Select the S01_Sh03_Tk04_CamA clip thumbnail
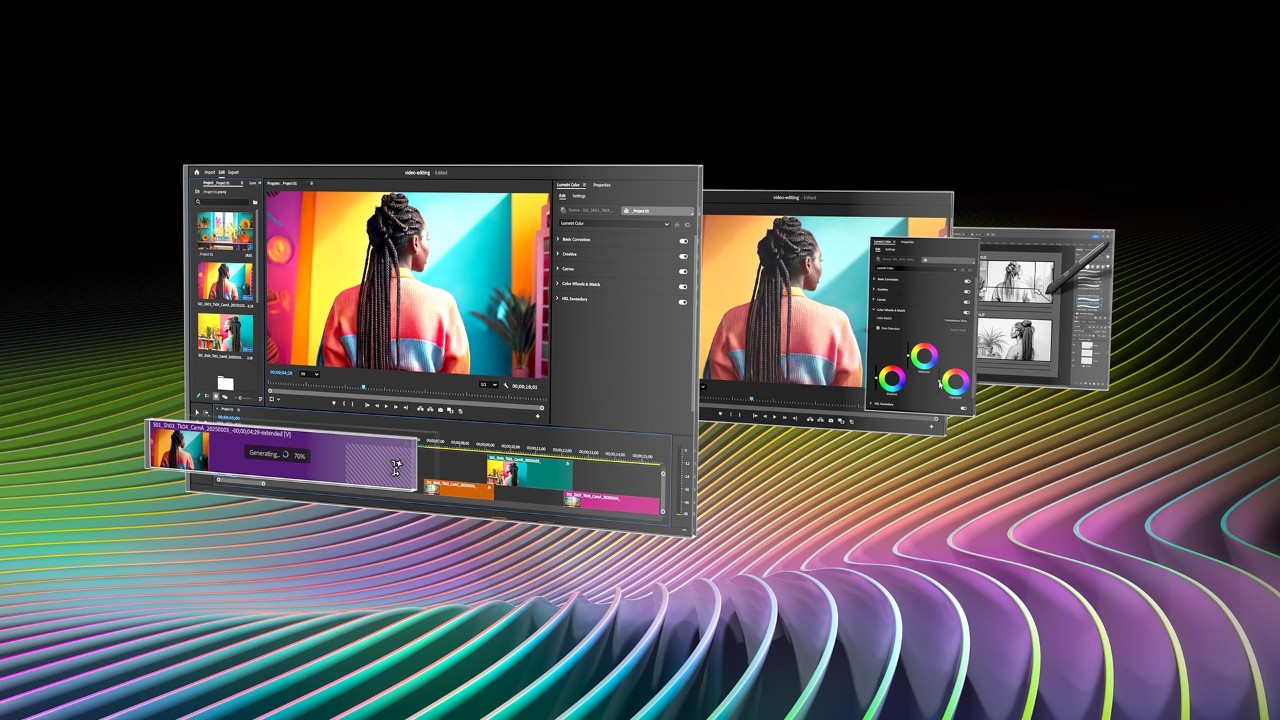The height and width of the screenshot is (720, 1280). tap(225, 277)
